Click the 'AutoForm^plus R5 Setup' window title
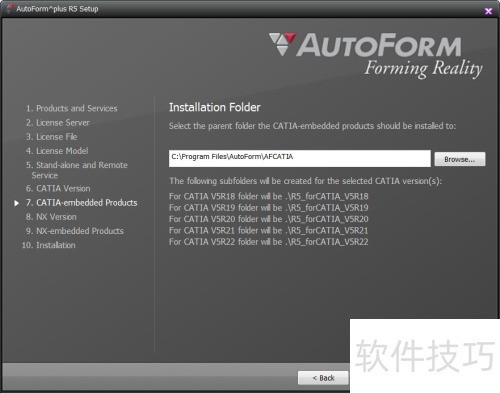The width and height of the screenshot is (500, 393). pos(57,9)
